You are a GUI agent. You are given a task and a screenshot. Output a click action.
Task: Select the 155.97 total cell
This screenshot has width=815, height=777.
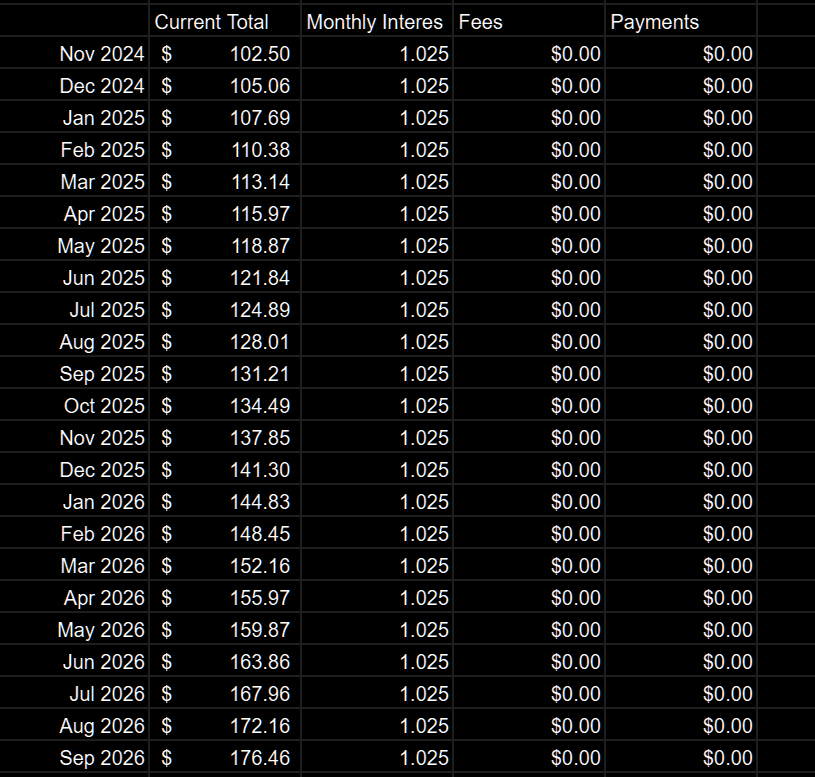tap(225, 598)
